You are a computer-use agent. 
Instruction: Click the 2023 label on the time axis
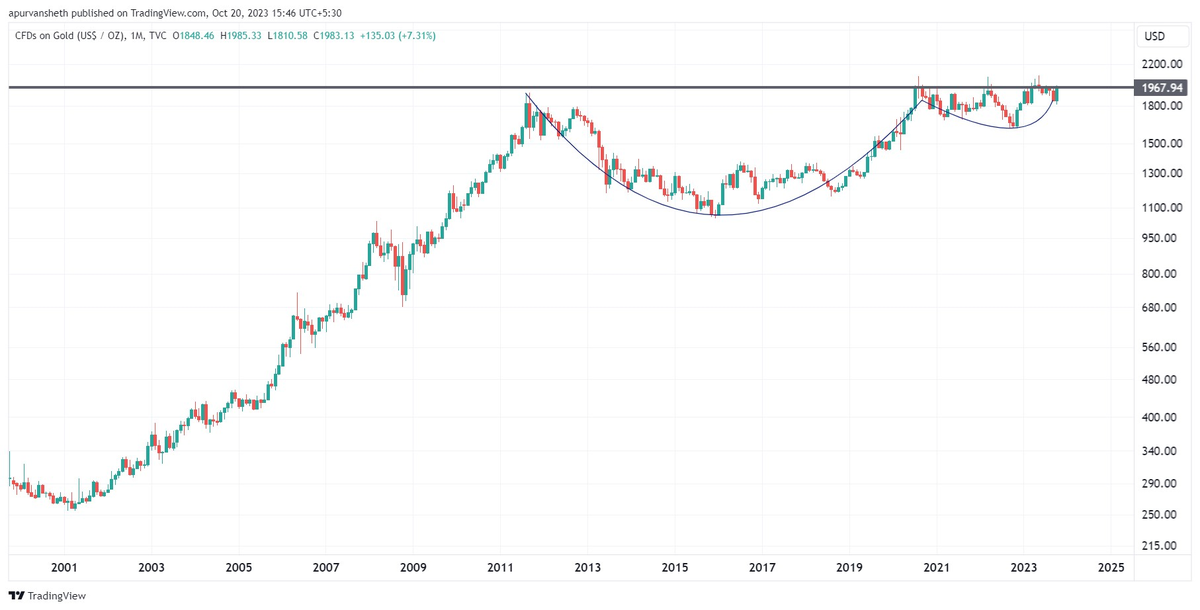point(1023,568)
